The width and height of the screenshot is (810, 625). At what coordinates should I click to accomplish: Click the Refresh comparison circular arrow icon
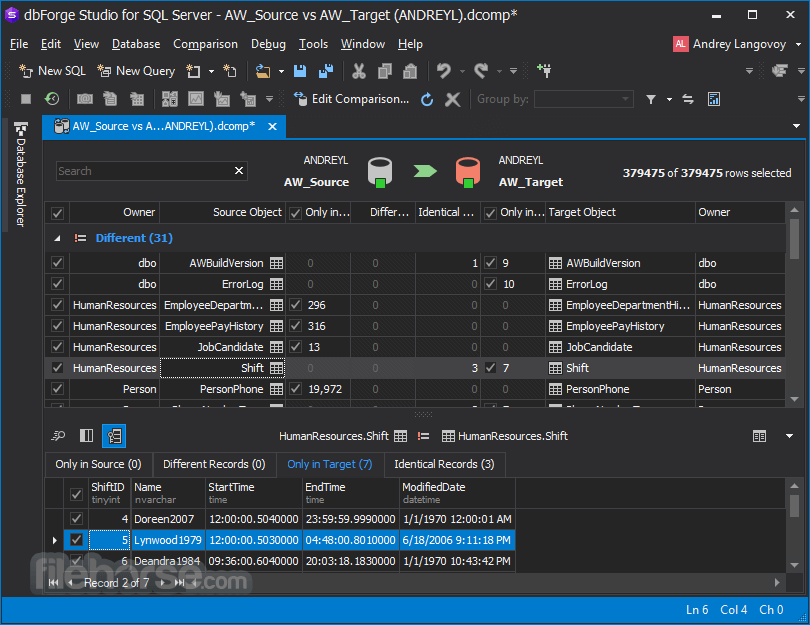click(x=427, y=99)
